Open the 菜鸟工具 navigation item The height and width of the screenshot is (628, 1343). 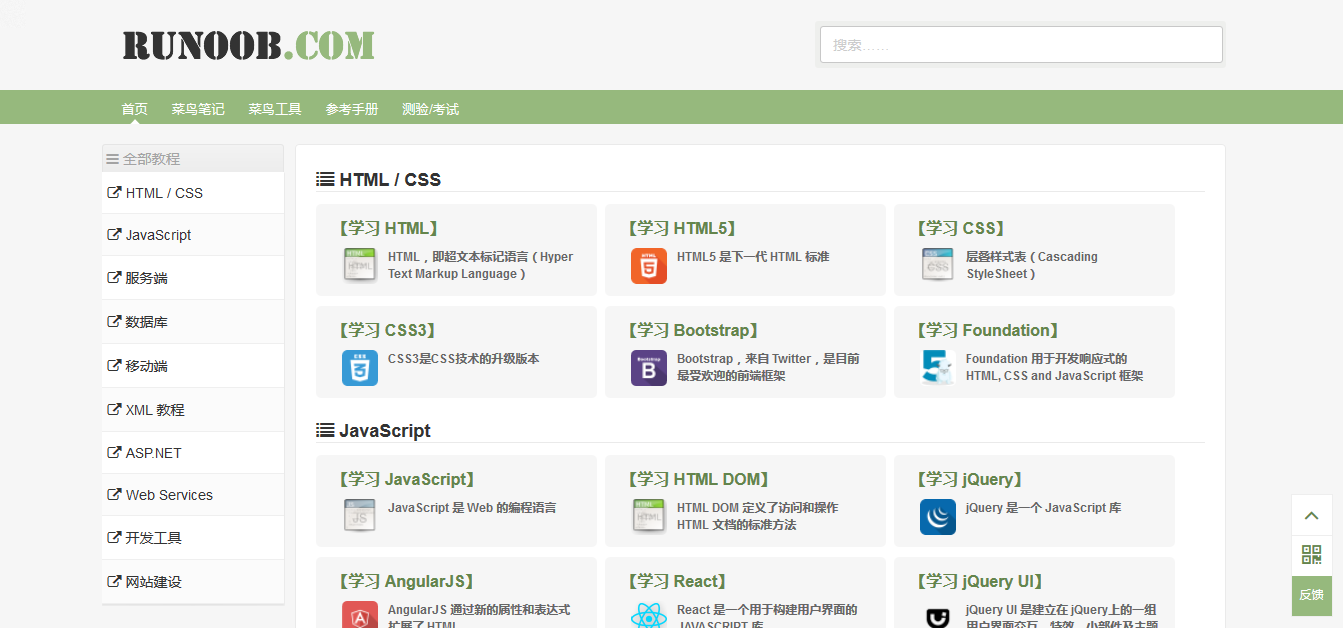point(275,109)
